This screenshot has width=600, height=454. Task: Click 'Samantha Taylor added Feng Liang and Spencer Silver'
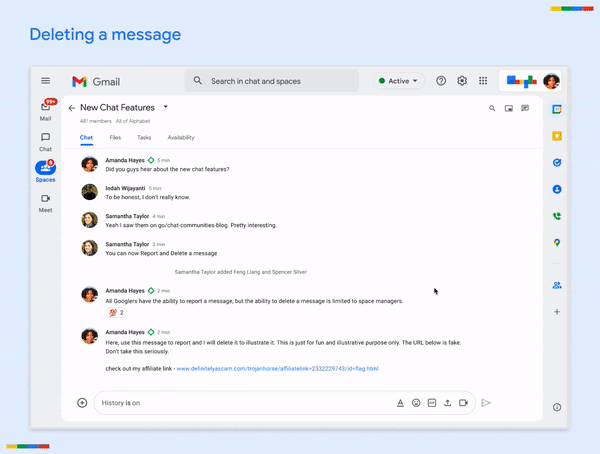(241, 272)
